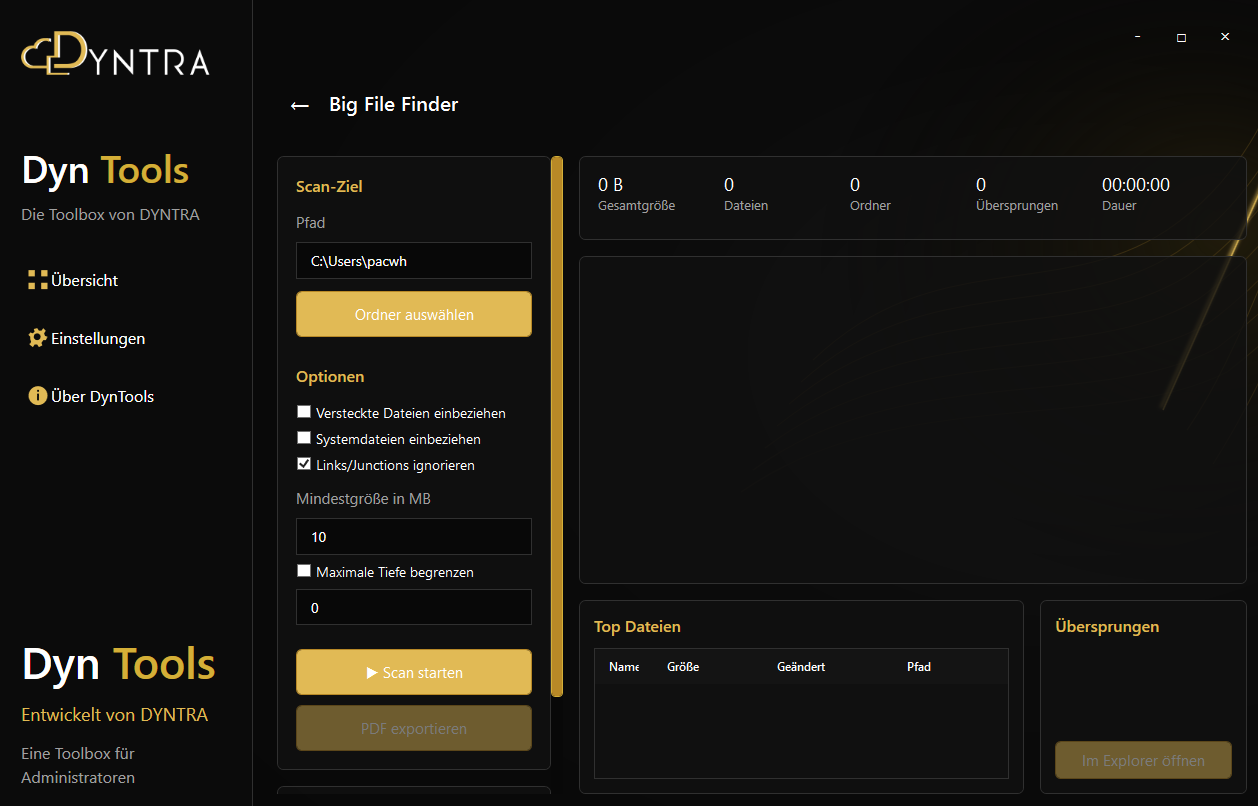Click the Einstellungen gear icon
Image resolution: width=1258 pixels, height=806 pixels.
pyautogui.click(x=38, y=338)
